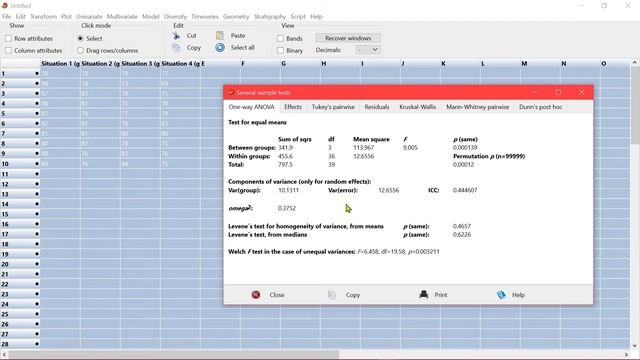Viewport: 640px width, 360px height.
Task: Click the p (same) value 0.000139
Action: 465,148
